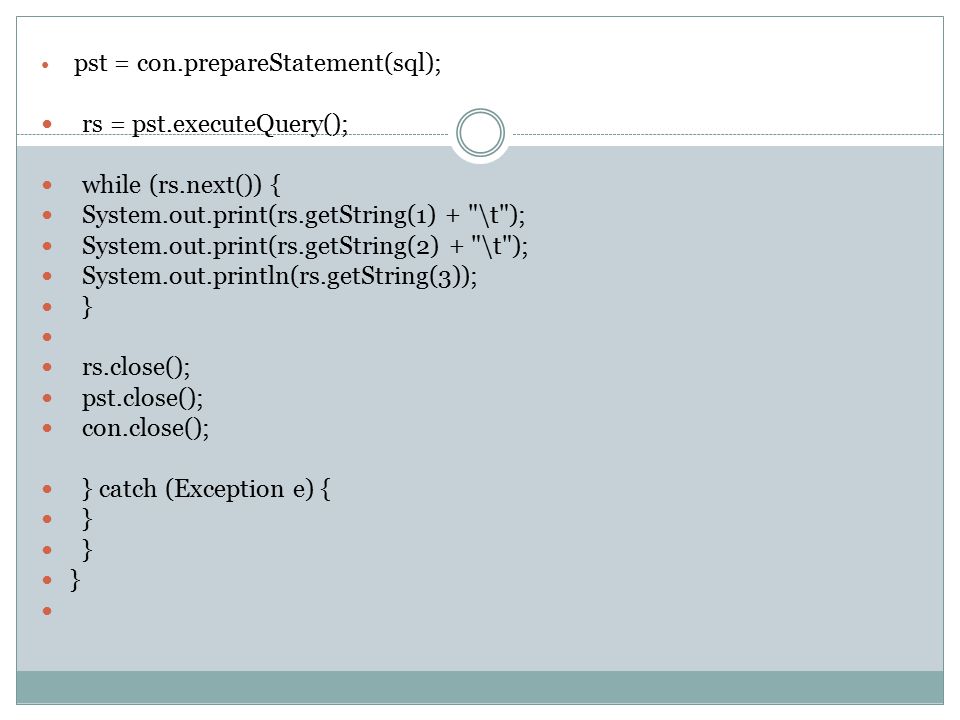Screen dimensions: 960x720
Task: Click the empty bullet below the while block
Action: click(x=47, y=337)
